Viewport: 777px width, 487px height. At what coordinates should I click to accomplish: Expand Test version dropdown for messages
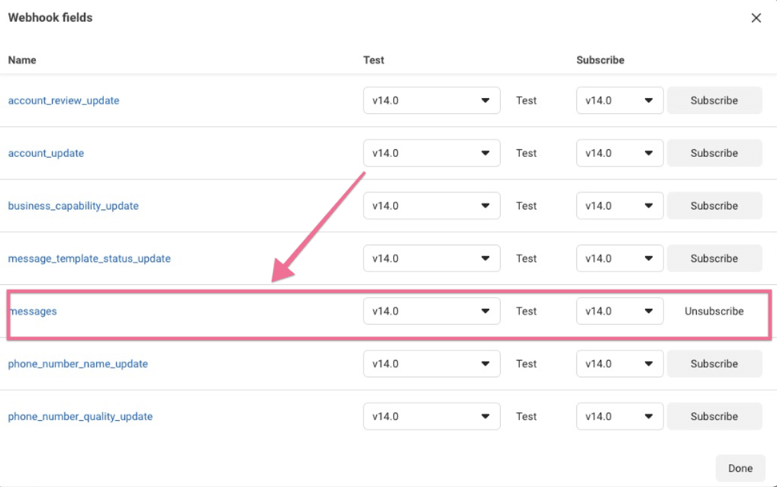coord(432,311)
